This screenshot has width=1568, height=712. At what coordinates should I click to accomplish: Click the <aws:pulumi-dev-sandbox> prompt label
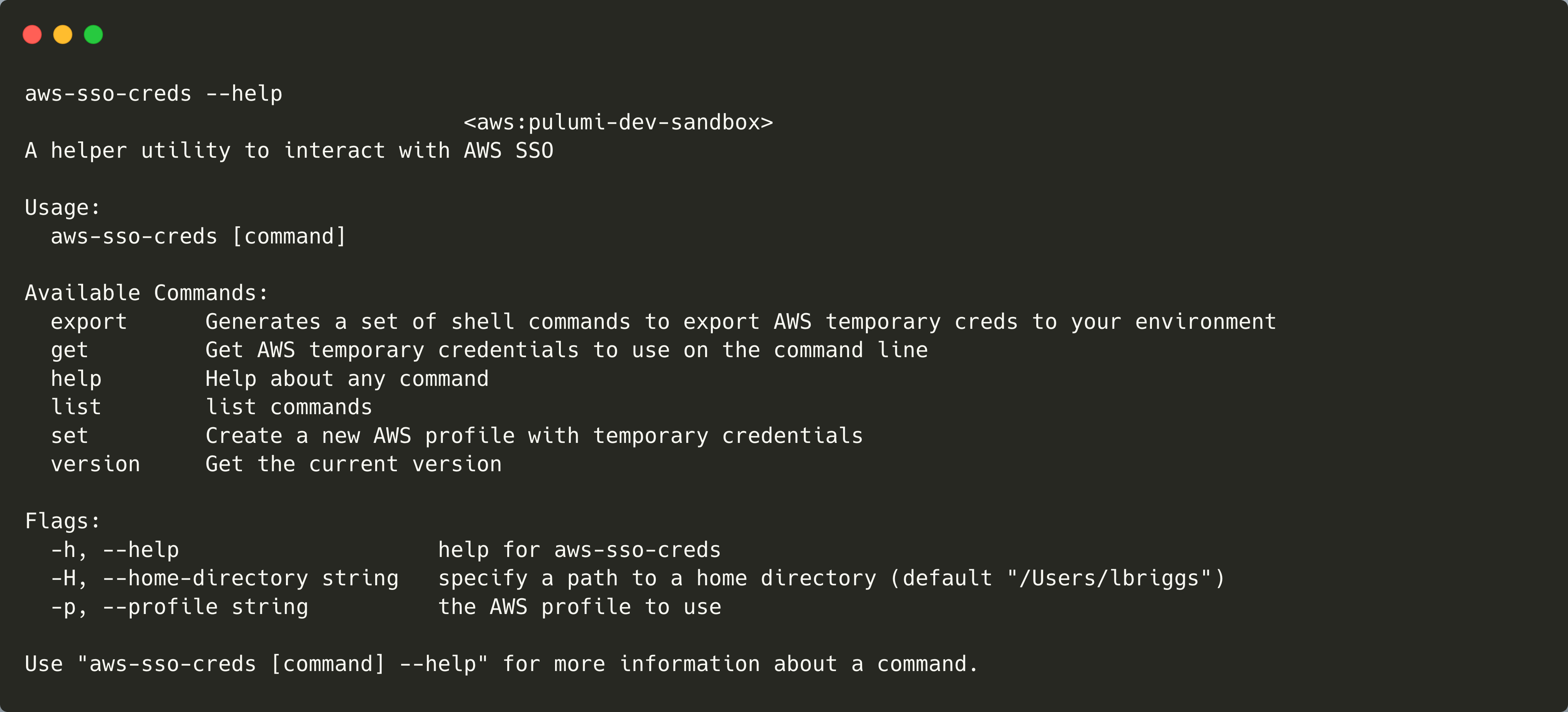(618, 122)
